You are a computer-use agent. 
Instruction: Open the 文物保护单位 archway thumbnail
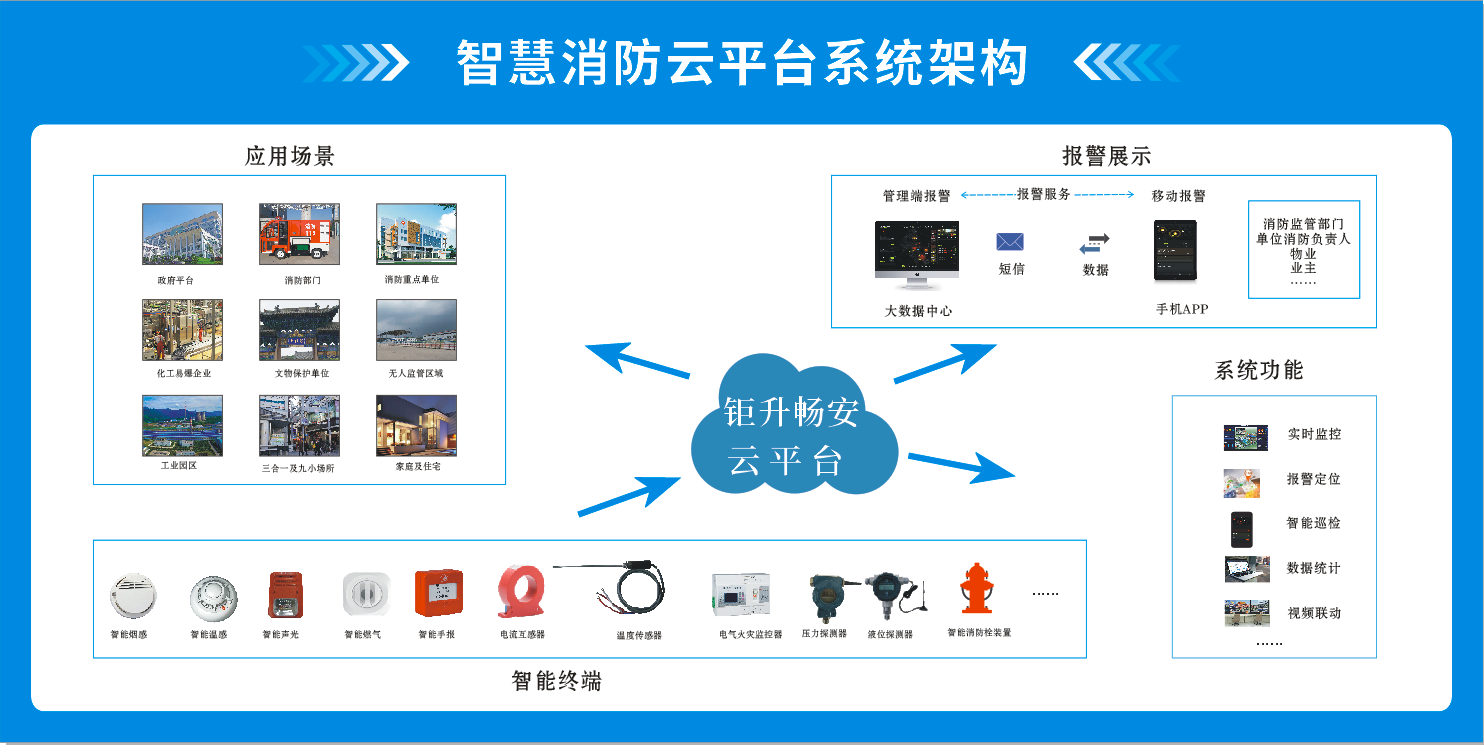(299, 330)
